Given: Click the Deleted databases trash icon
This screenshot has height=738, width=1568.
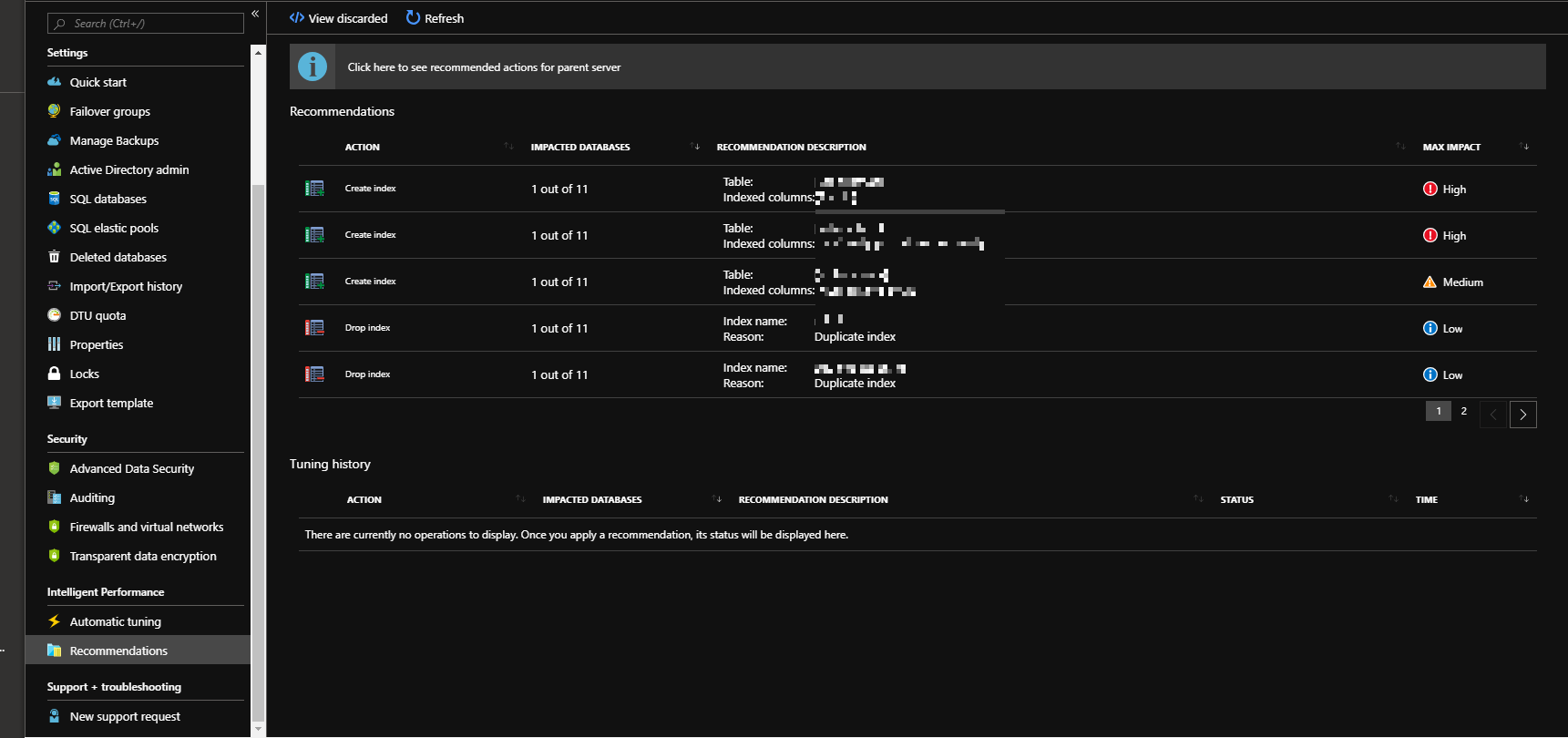Looking at the screenshot, I should coord(55,257).
